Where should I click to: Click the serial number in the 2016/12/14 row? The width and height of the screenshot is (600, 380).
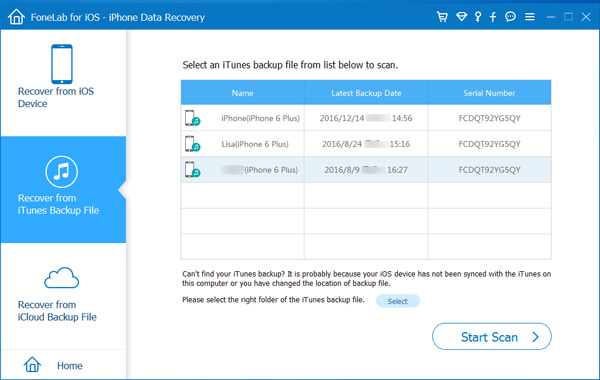[489, 118]
